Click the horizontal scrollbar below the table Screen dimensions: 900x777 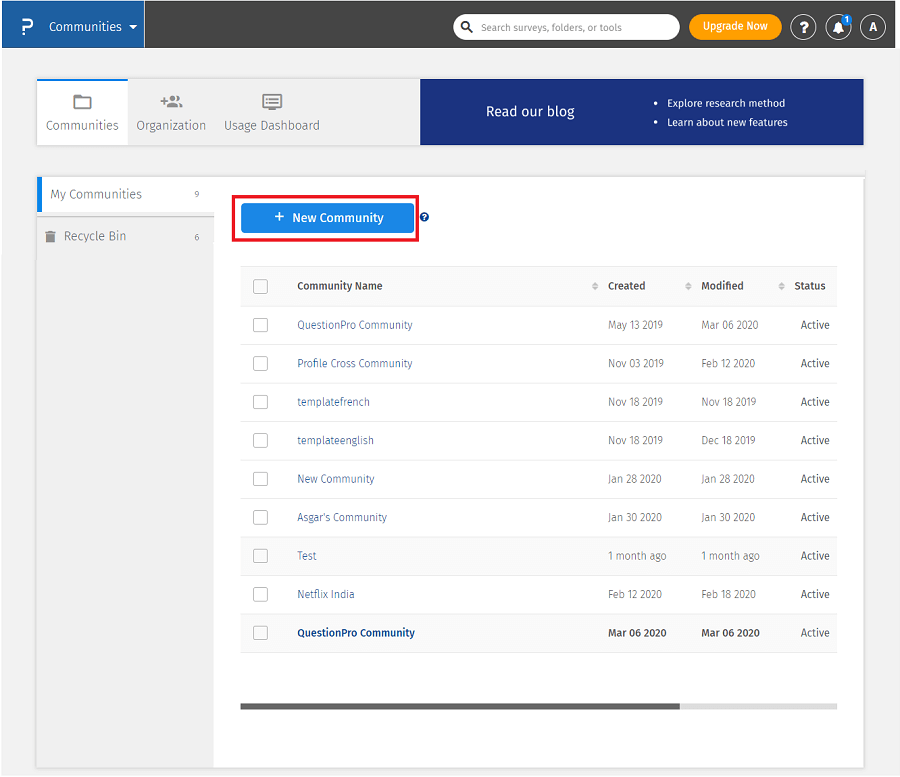460,706
